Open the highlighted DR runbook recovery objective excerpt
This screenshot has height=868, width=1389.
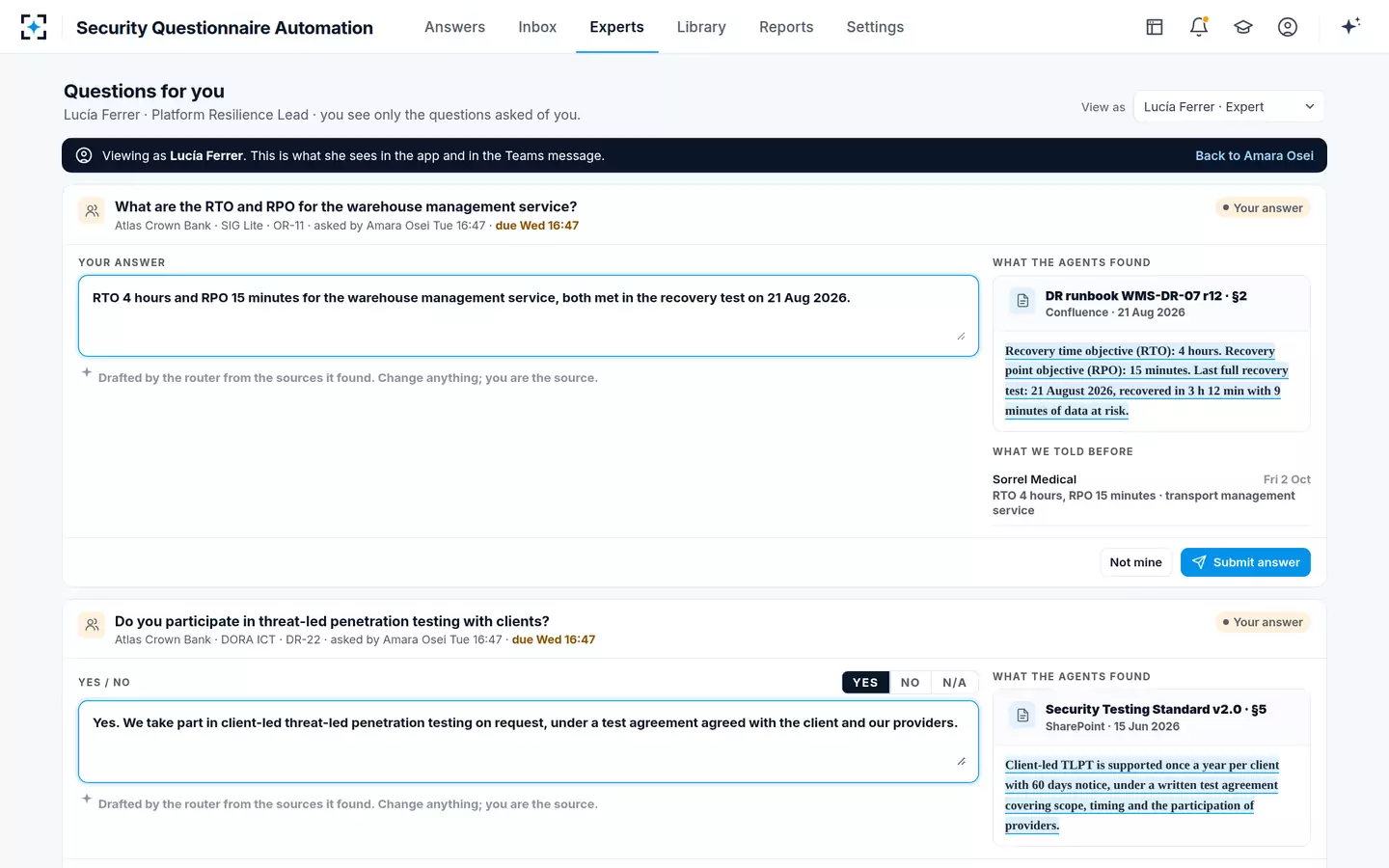coord(1147,381)
